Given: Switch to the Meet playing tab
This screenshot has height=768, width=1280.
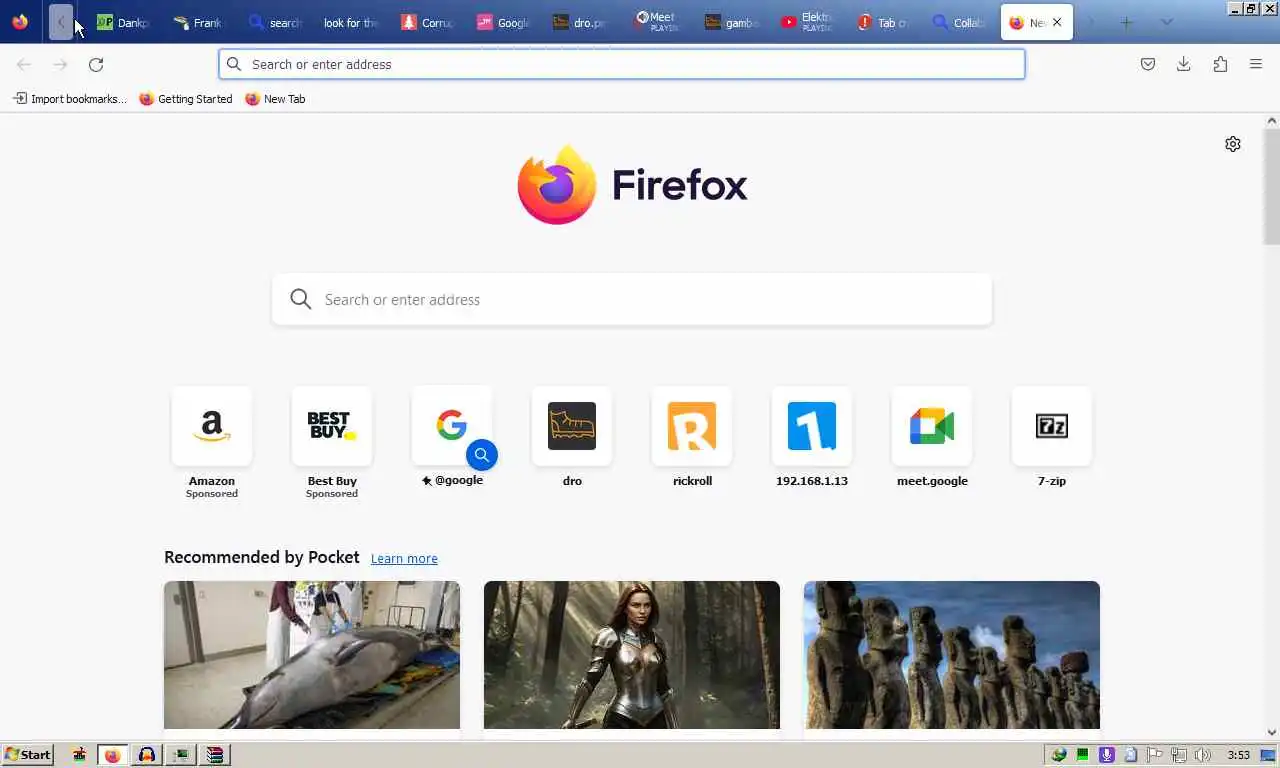Looking at the screenshot, I should (x=654, y=22).
